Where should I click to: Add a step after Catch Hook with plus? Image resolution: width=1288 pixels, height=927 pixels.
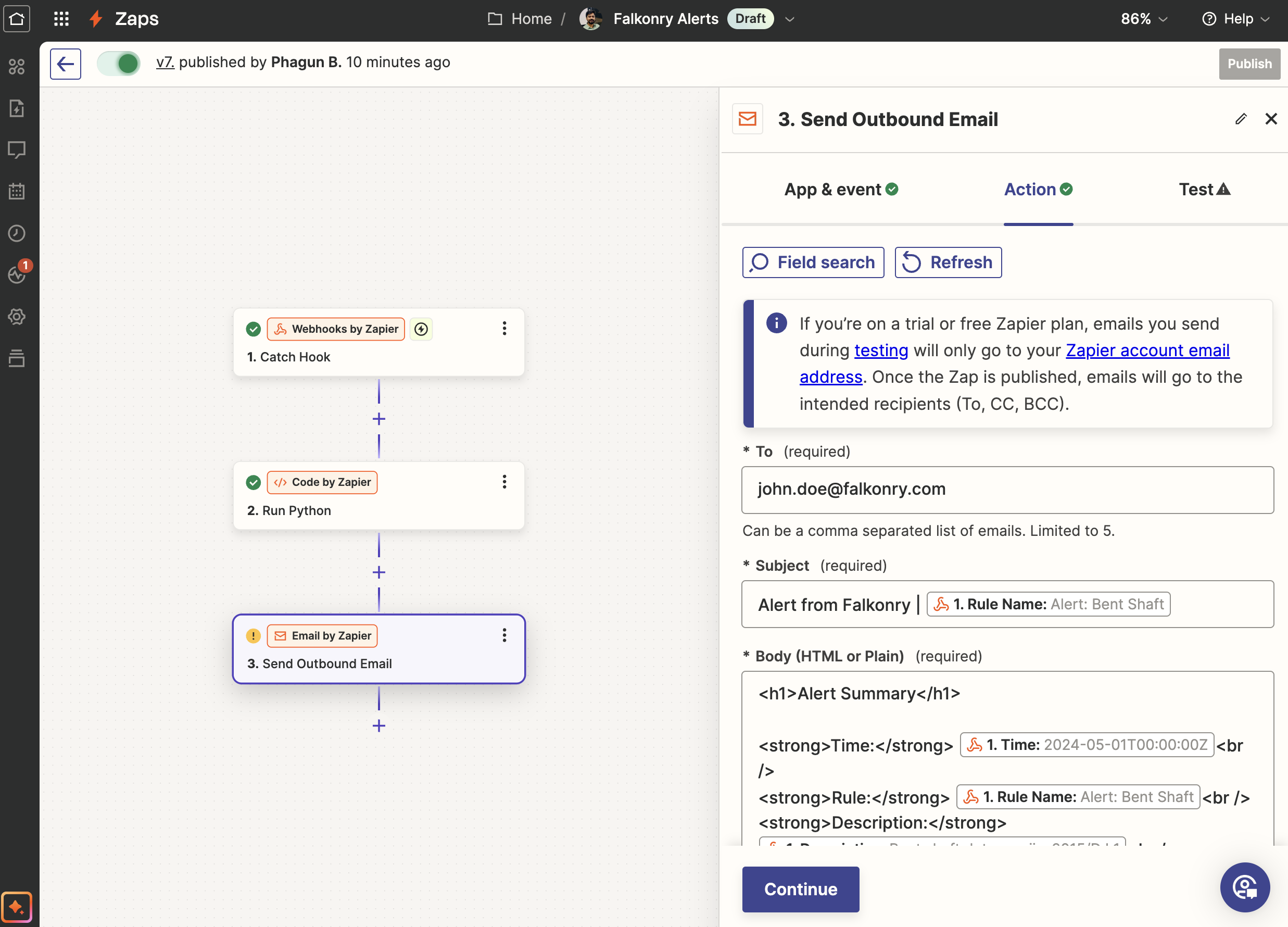[x=379, y=419]
